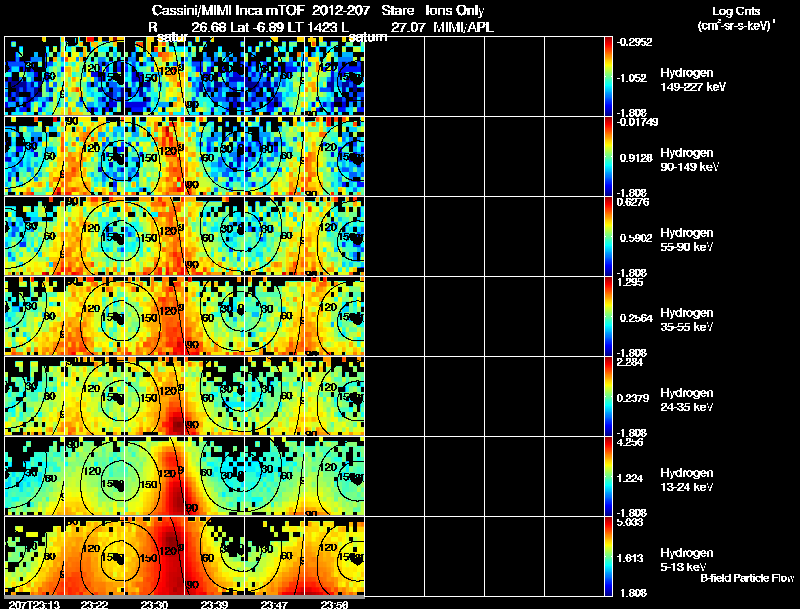Screen dimensions: 800x609
Task: Click the Log Cnts units legend title
Action: point(736,19)
